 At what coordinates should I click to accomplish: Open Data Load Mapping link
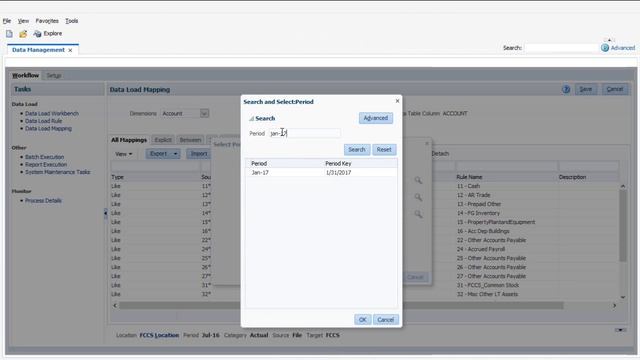click(48, 129)
